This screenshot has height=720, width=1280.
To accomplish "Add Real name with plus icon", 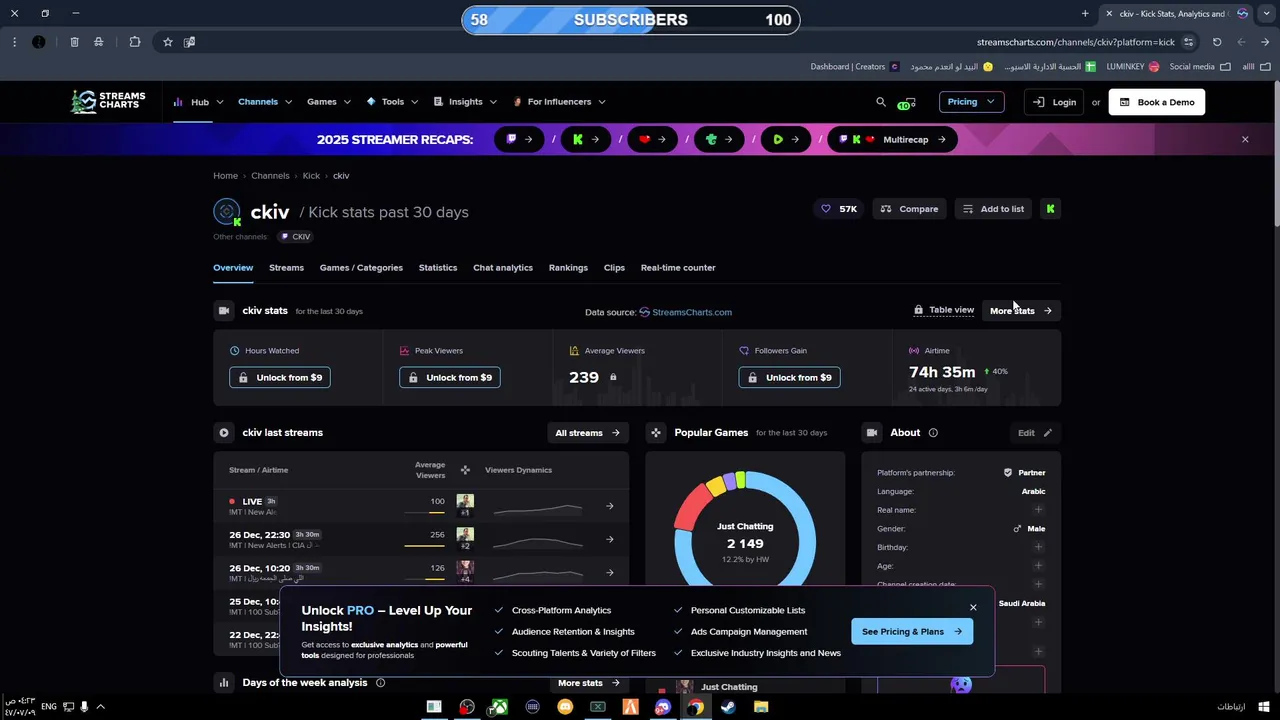I will [x=1038, y=510].
